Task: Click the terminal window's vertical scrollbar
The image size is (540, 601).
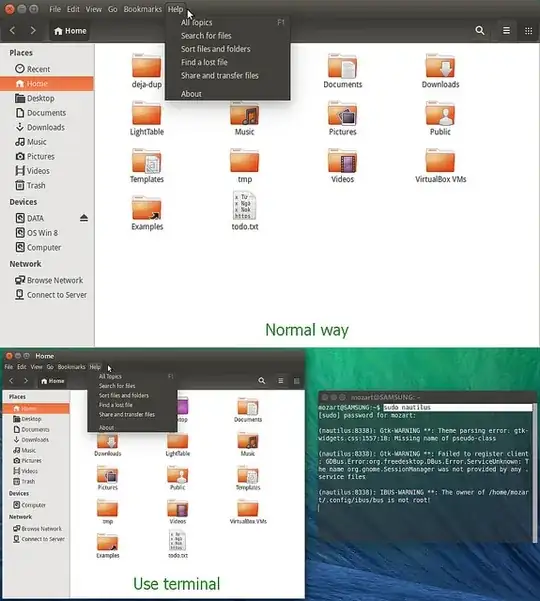Action: pyautogui.click(x=535, y=472)
